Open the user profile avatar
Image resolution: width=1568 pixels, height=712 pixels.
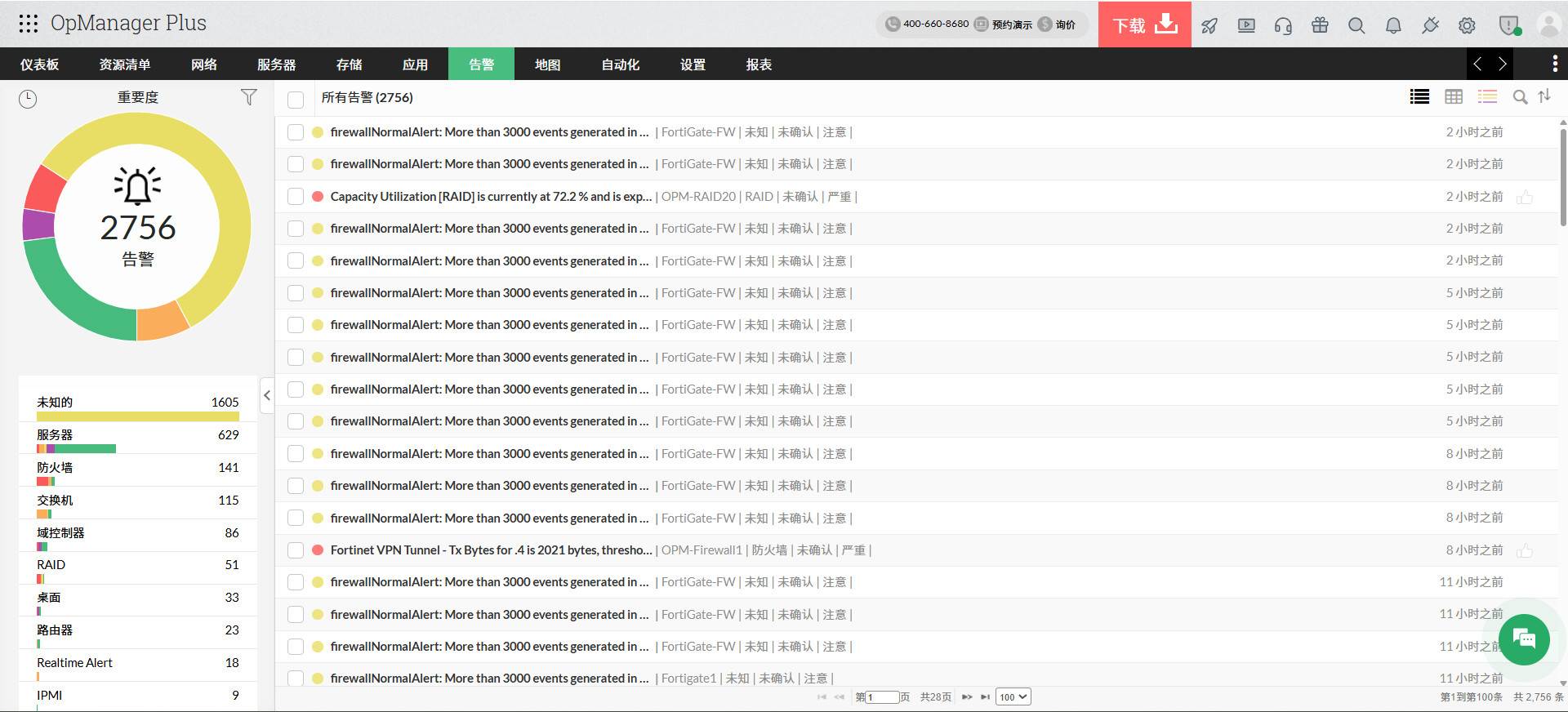pyautogui.click(x=1548, y=24)
